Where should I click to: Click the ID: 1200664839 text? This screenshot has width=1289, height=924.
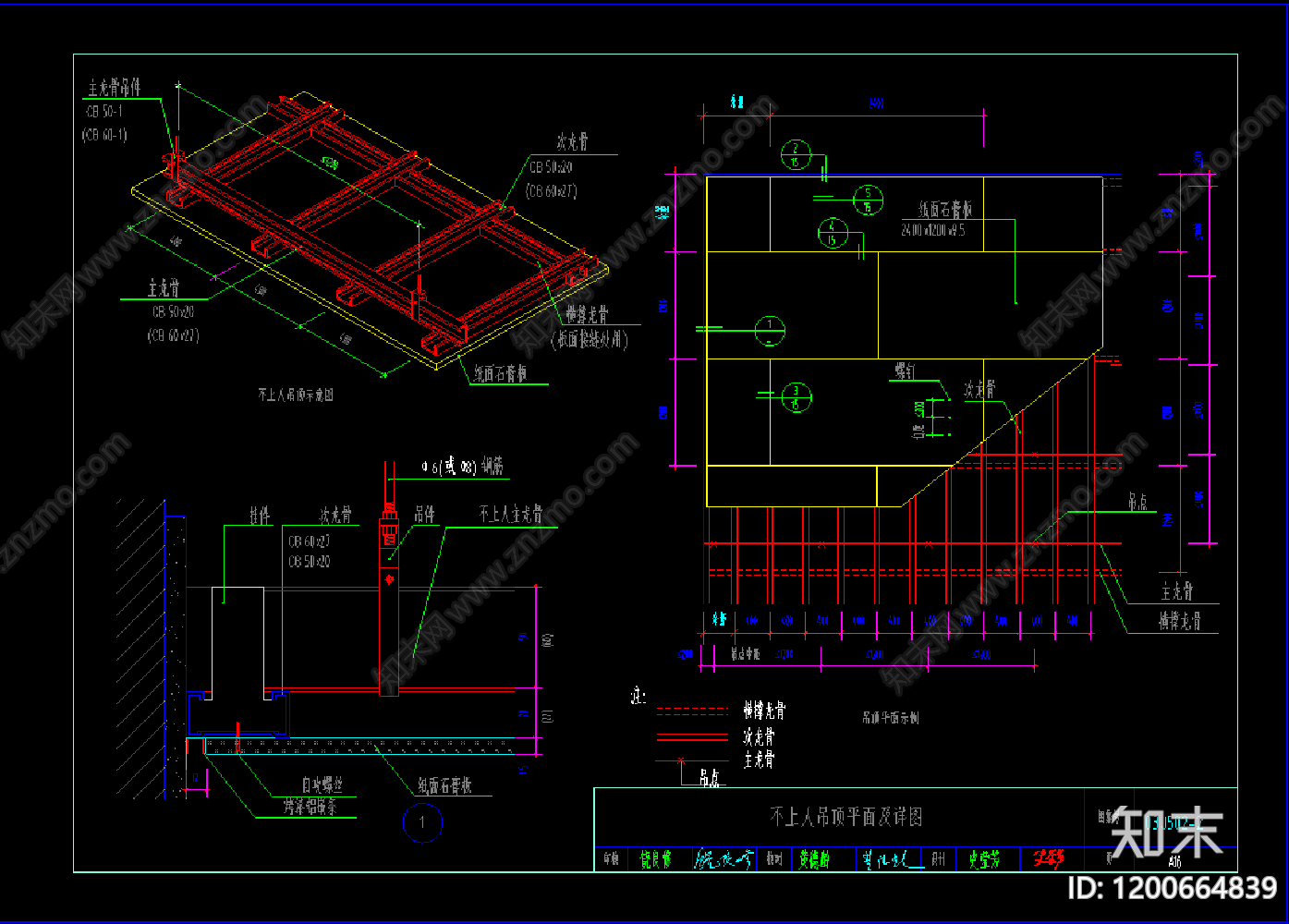pyautogui.click(x=1172, y=888)
